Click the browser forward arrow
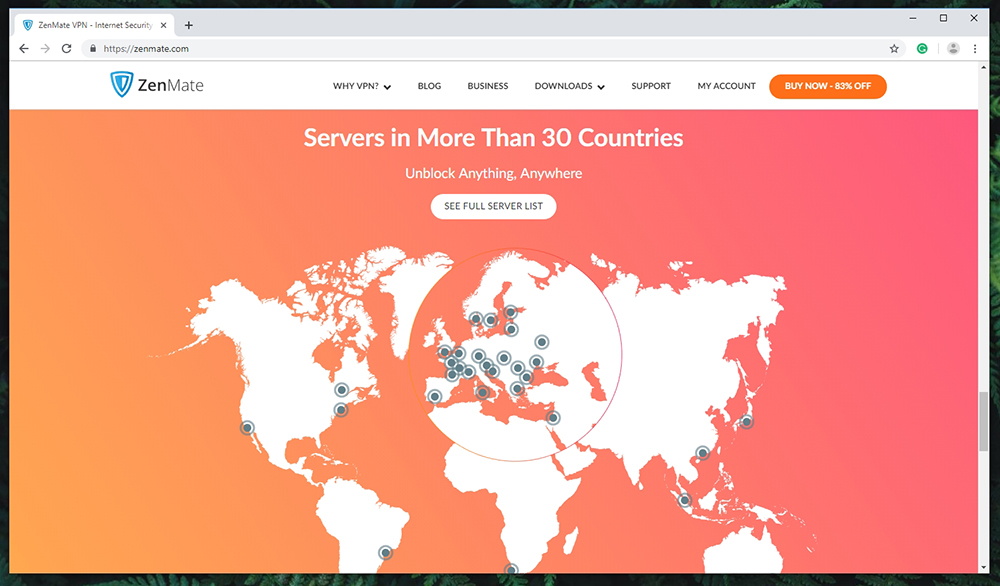 [45, 48]
